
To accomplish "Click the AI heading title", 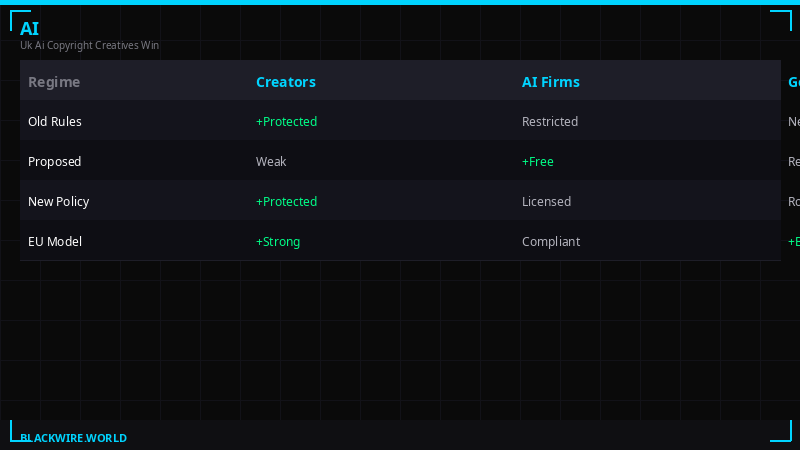I will [x=29, y=29].
